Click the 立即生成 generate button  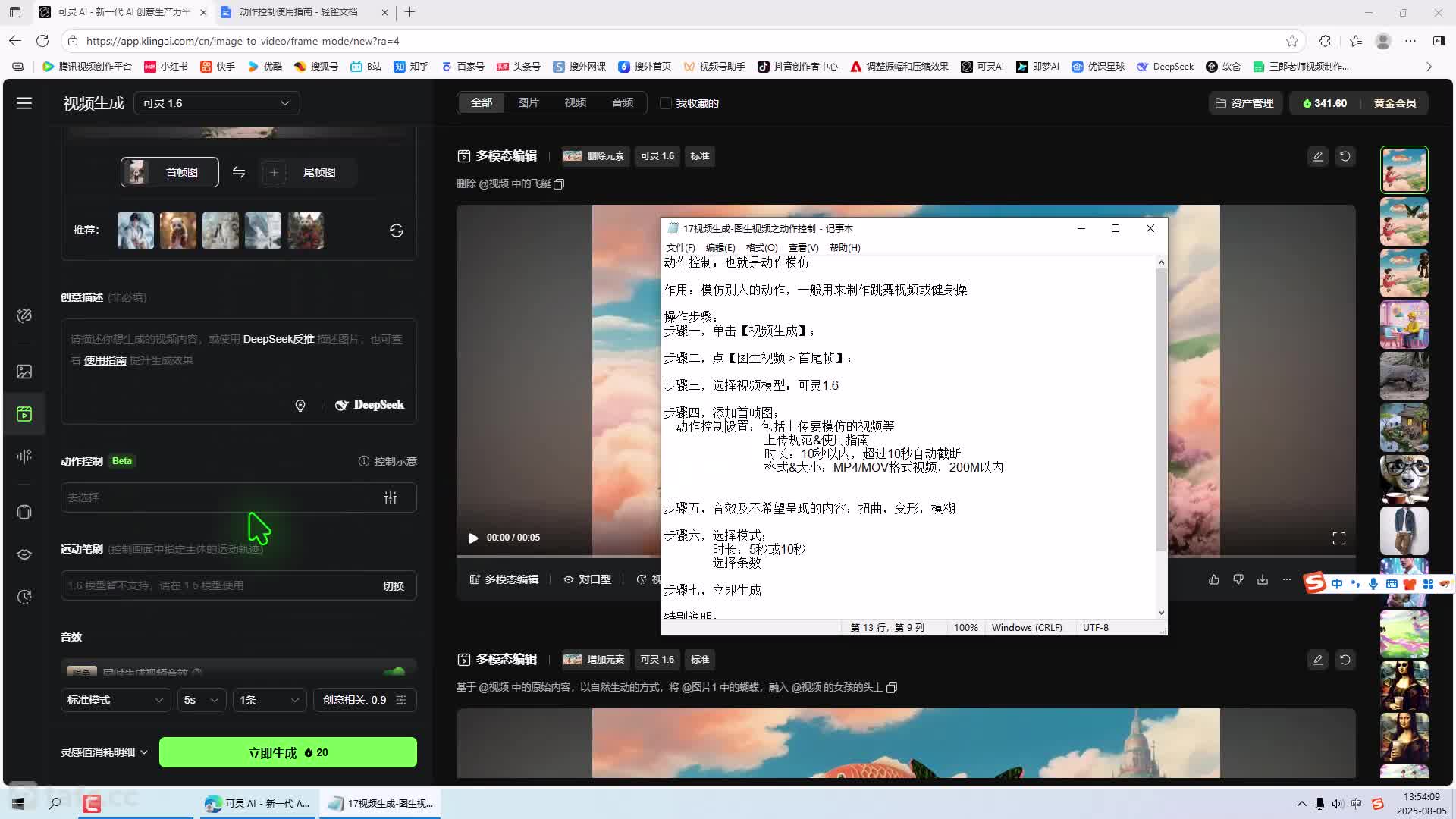point(288,752)
